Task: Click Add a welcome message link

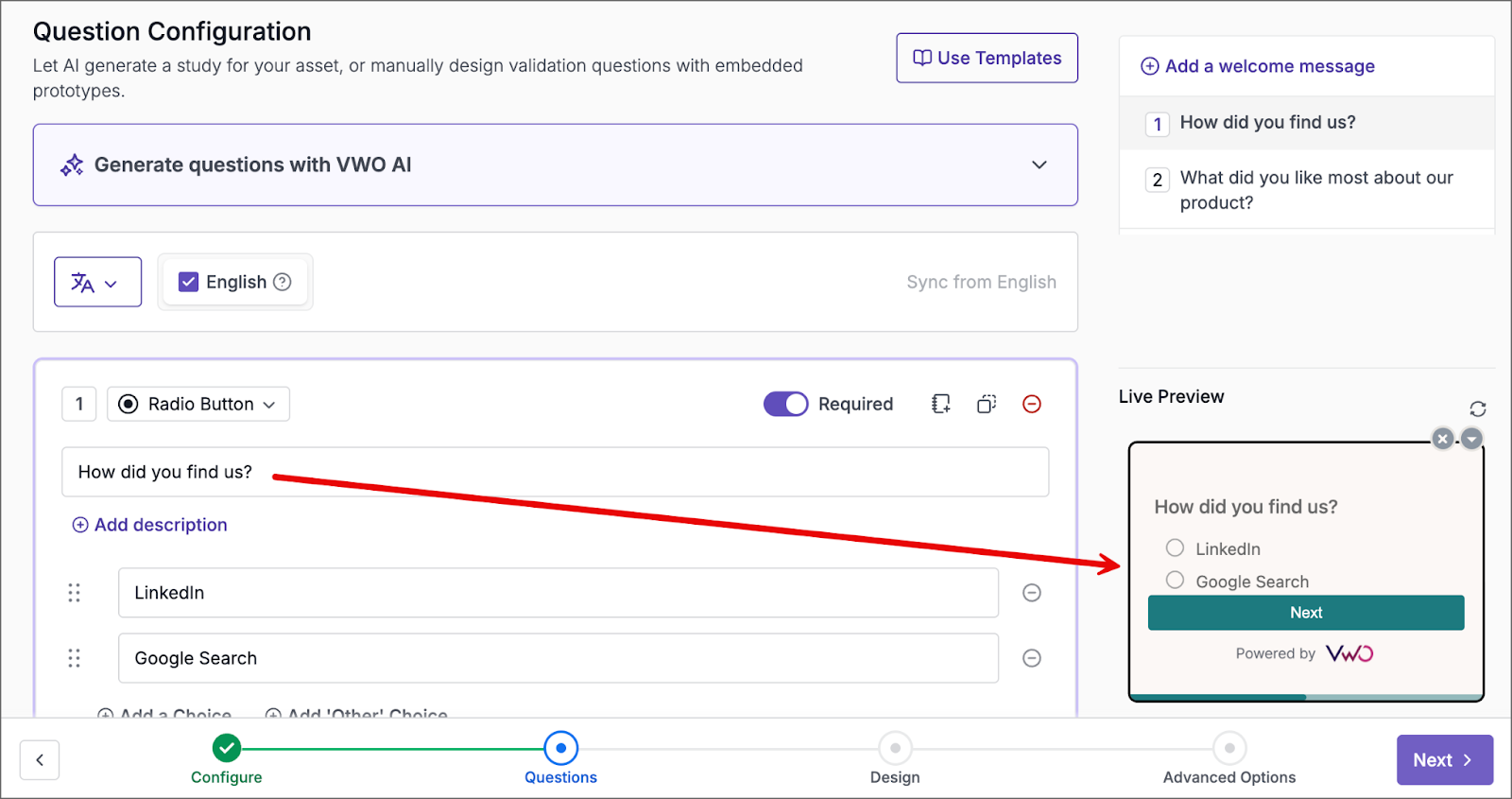Action: tap(1258, 66)
